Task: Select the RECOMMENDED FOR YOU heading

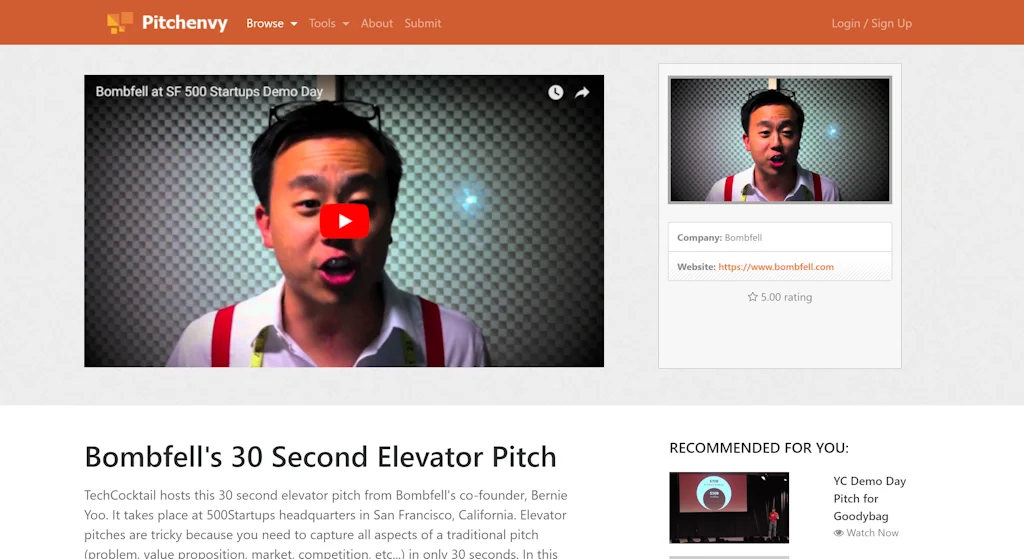Action: click(759, 448)
